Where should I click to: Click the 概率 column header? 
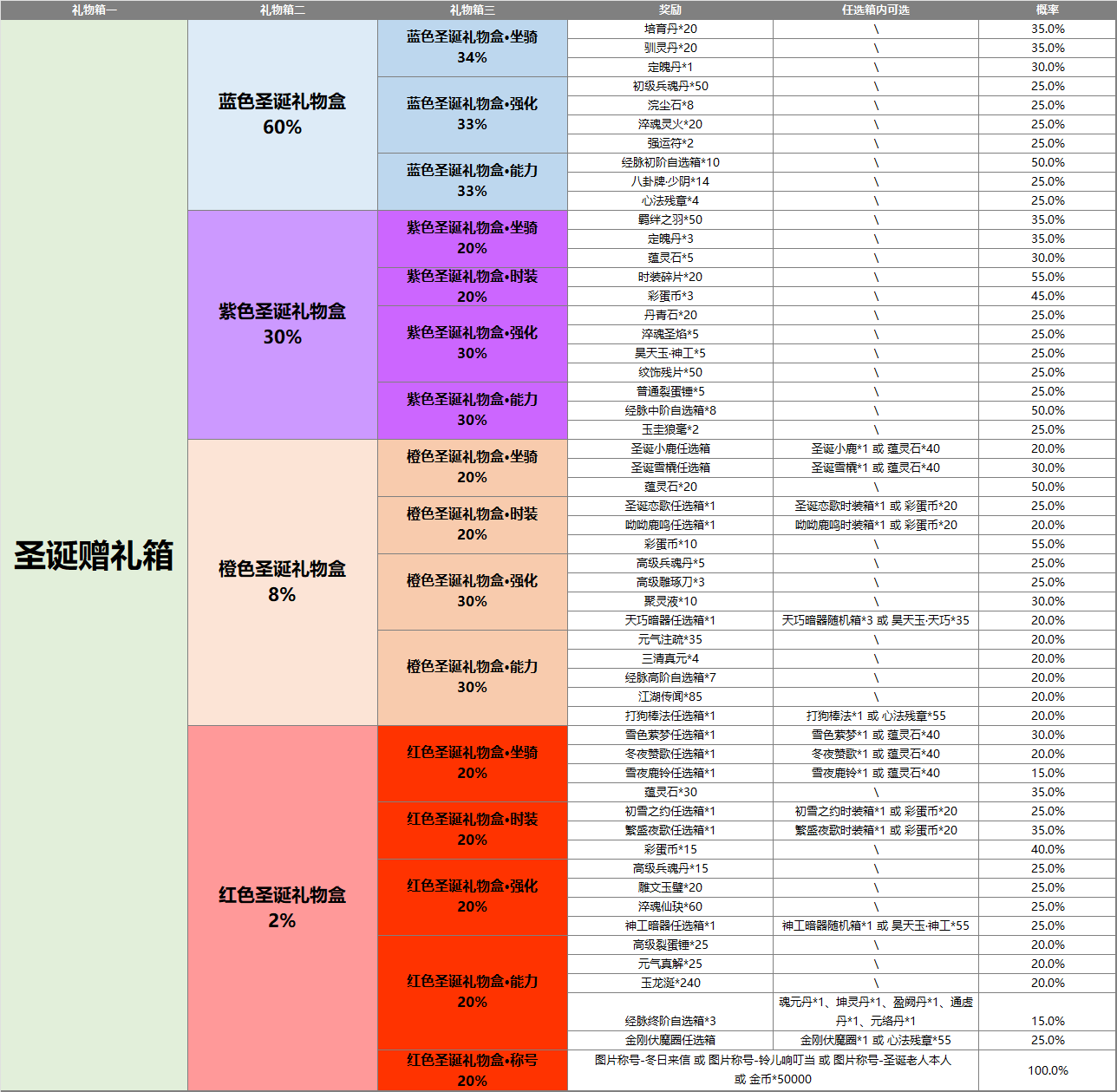pyautogui.click(x=1047, y=10)
